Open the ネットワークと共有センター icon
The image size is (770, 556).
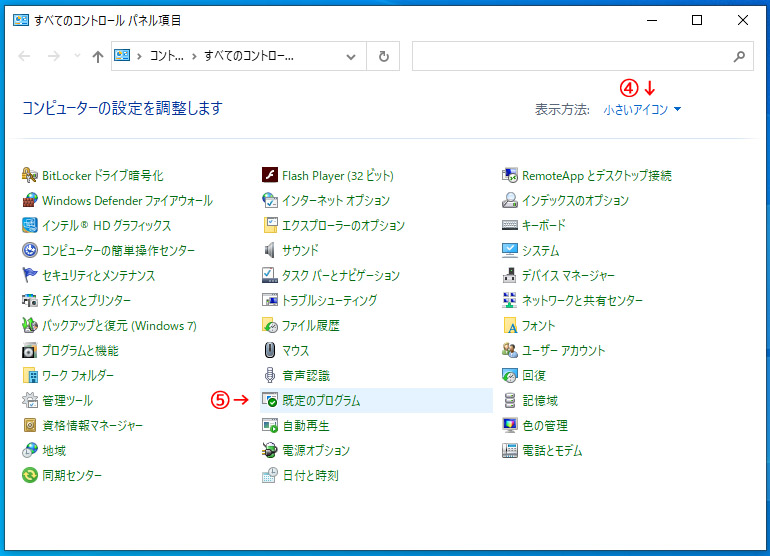(510, 300)
